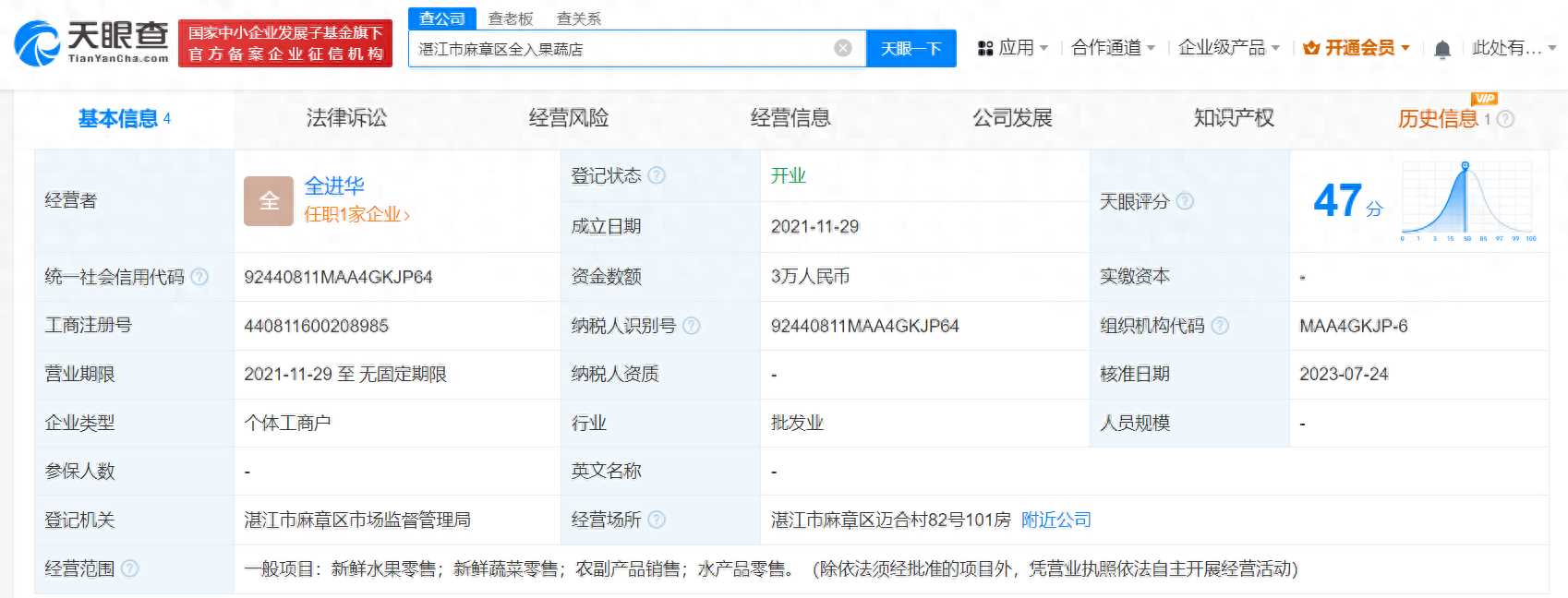
Task: Select the 查老板 search tab
Action: click(x=511, y=18)
